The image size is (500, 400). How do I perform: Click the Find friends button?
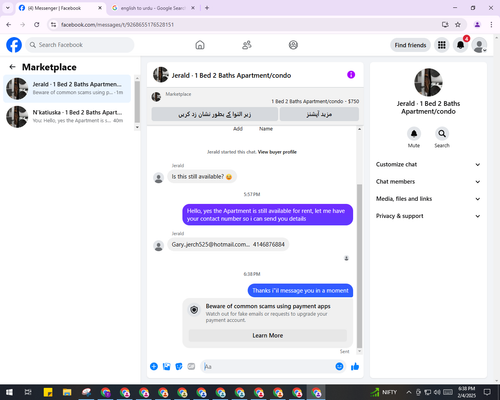[410, 45]
